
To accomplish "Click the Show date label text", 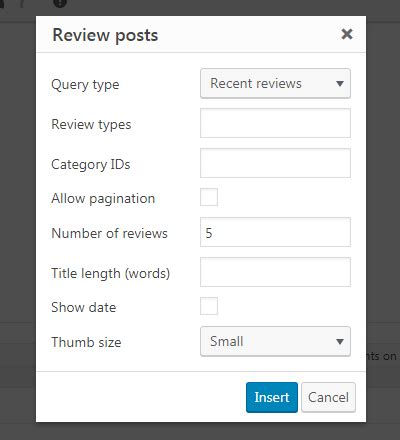I will 84,307.
